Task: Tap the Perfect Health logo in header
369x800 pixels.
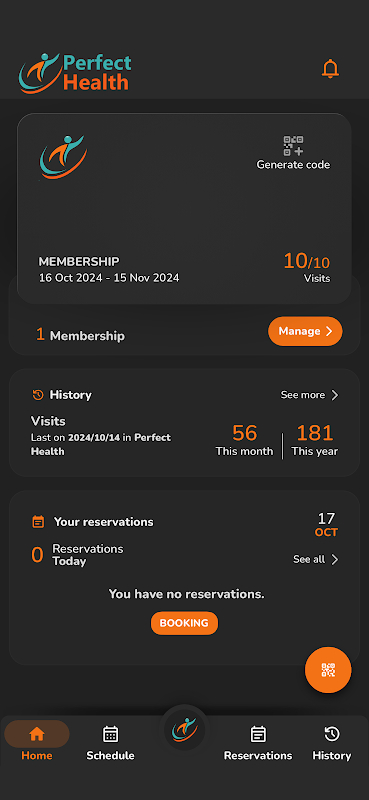Action: click(x=75, y=73)
